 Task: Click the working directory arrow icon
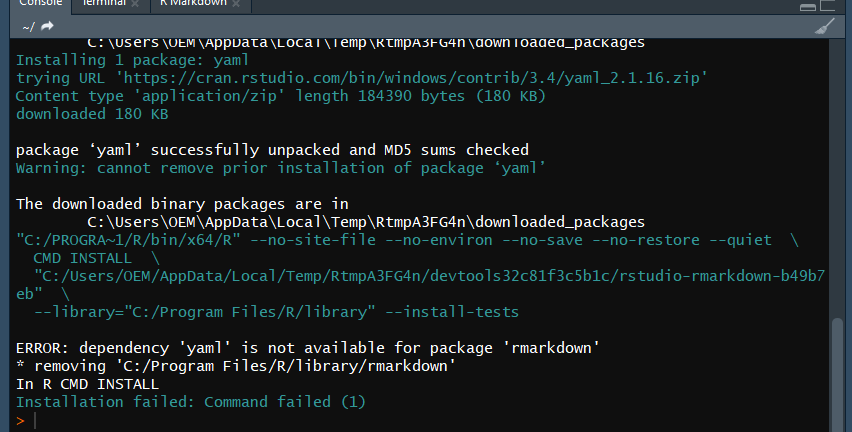[47, 26]
